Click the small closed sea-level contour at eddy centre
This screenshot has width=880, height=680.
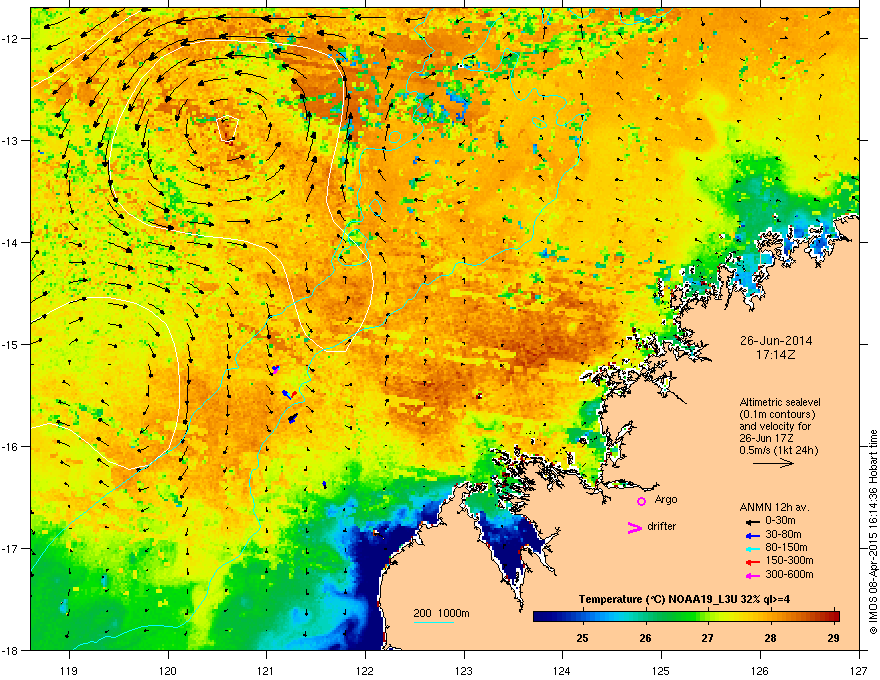click(228, 130)
